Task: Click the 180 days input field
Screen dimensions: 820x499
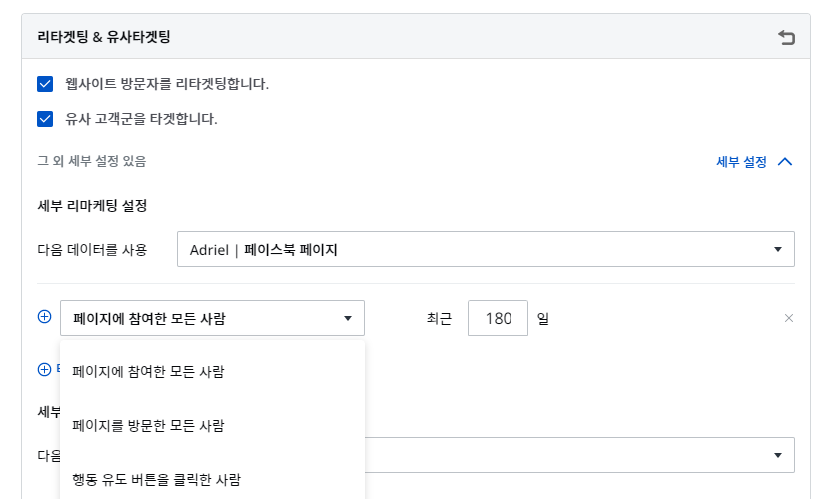Action: (x=497, y=319)
